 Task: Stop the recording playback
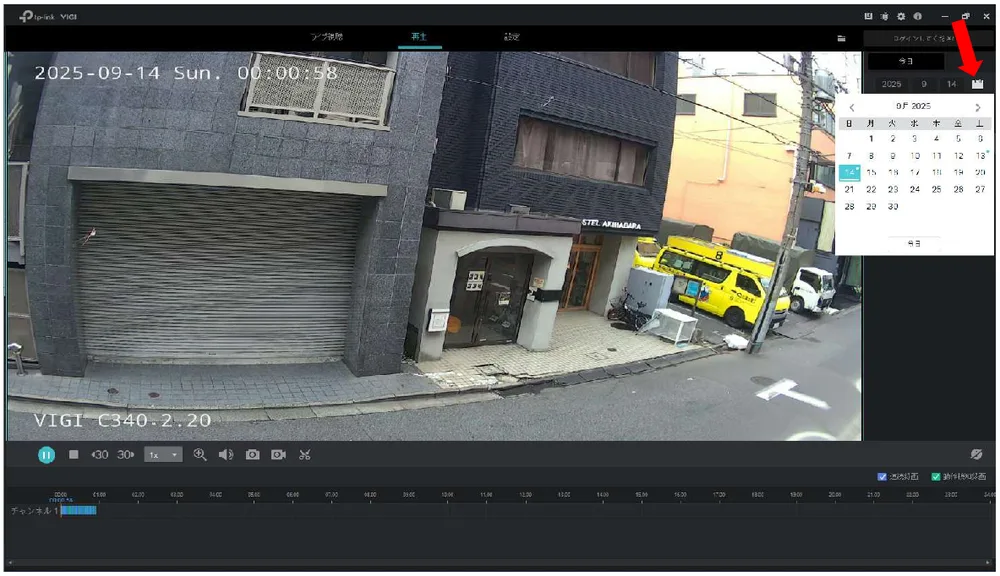click(x=74, y=455)
